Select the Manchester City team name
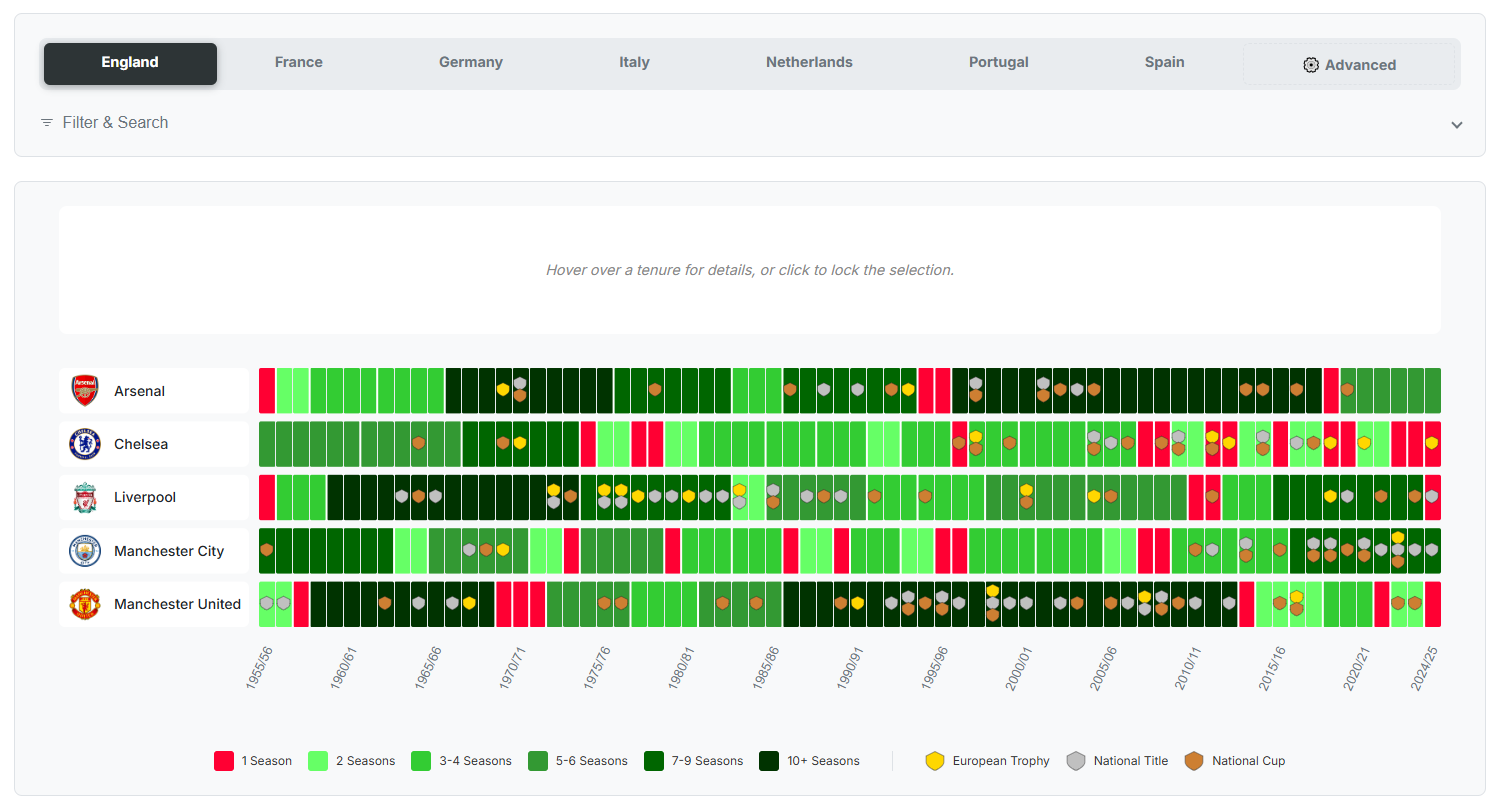 169,551
